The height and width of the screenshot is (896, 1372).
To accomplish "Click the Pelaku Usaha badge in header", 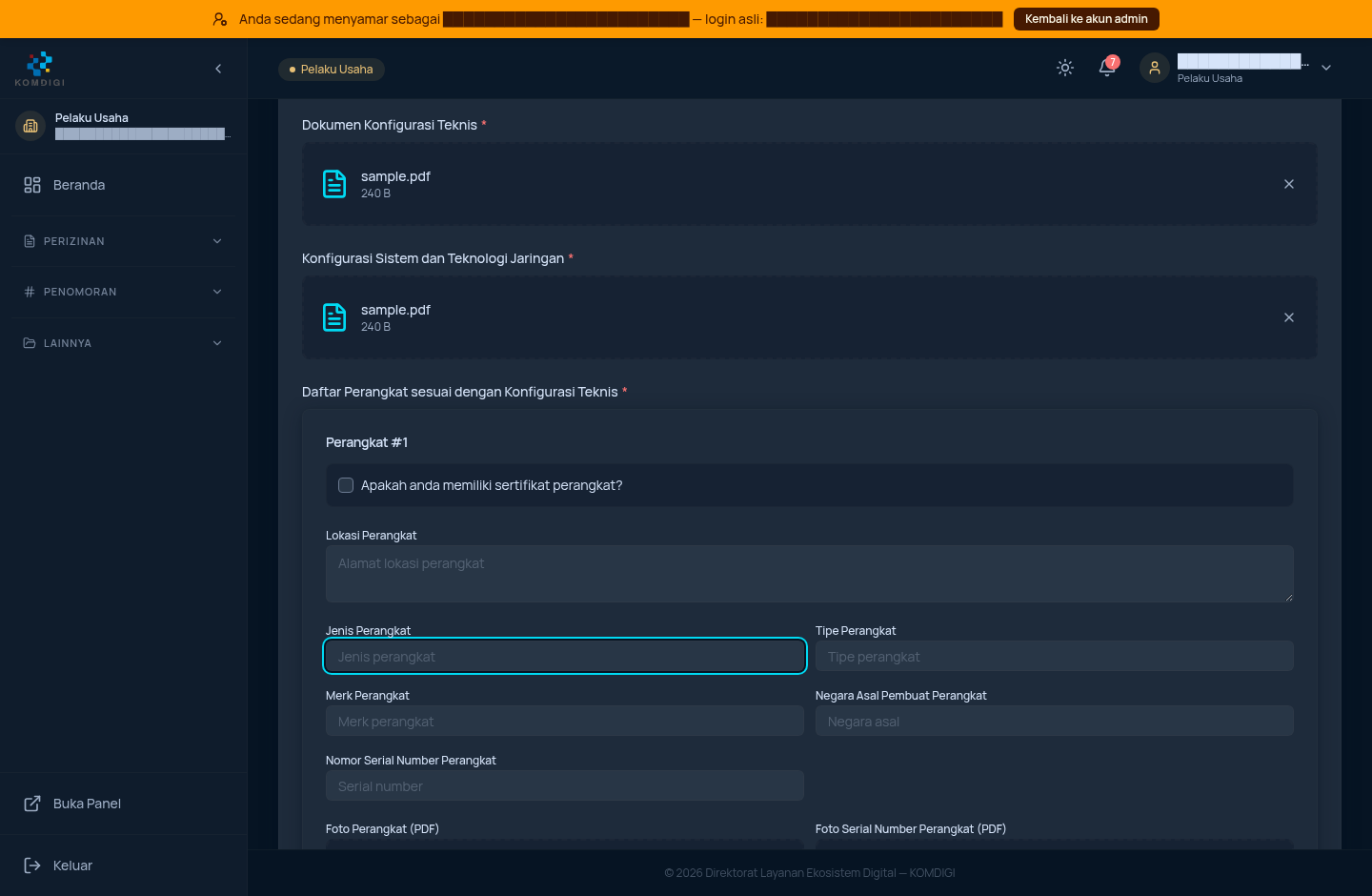I will point(332,70).
